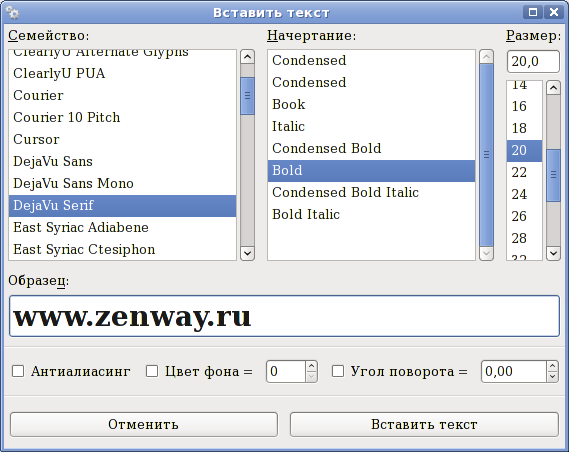Screen dimensions: 569x452
Task: Increase the Цвет фона value with the up arrow
Action: 311,366
